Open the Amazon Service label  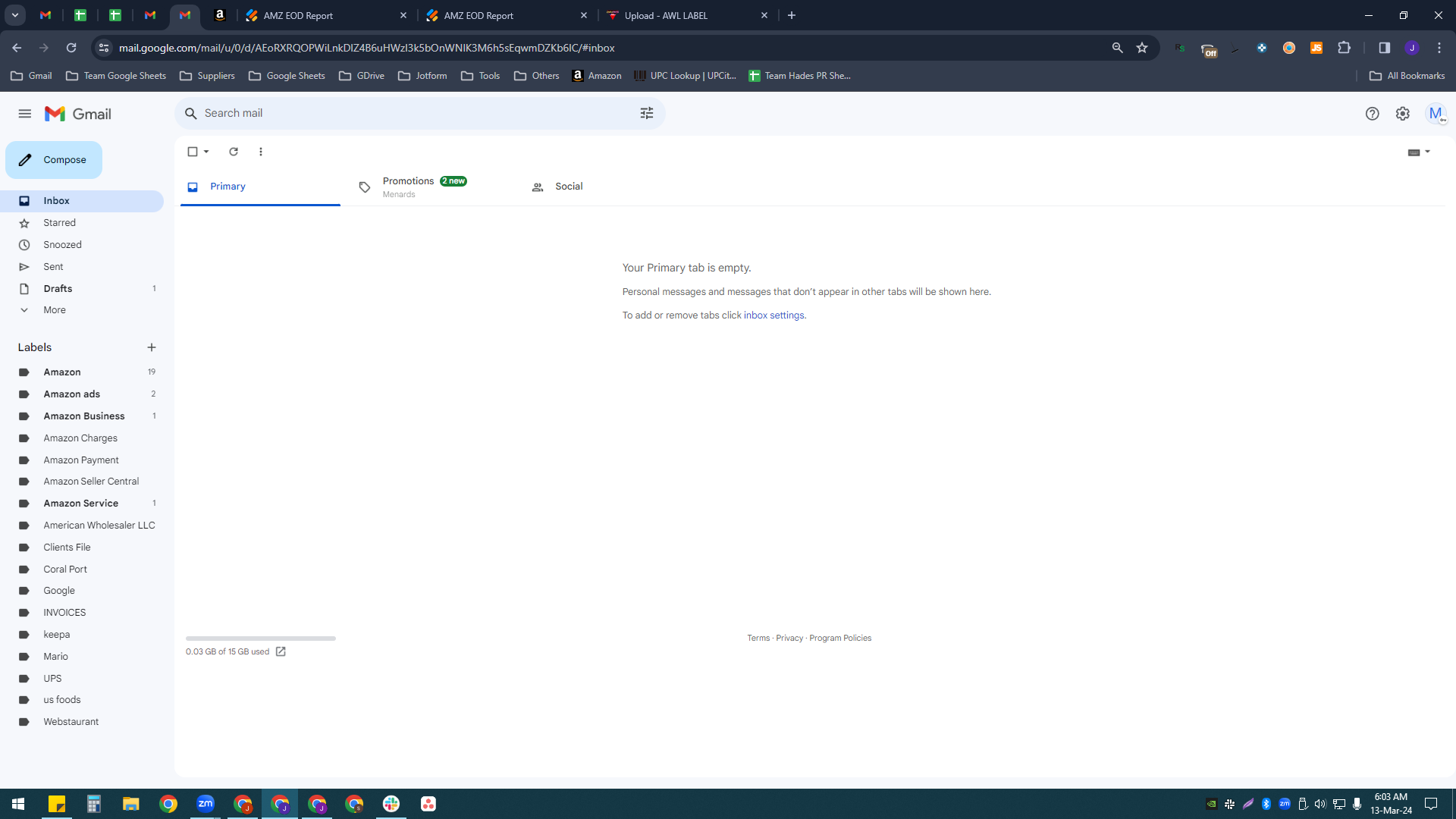pos(82,504)
